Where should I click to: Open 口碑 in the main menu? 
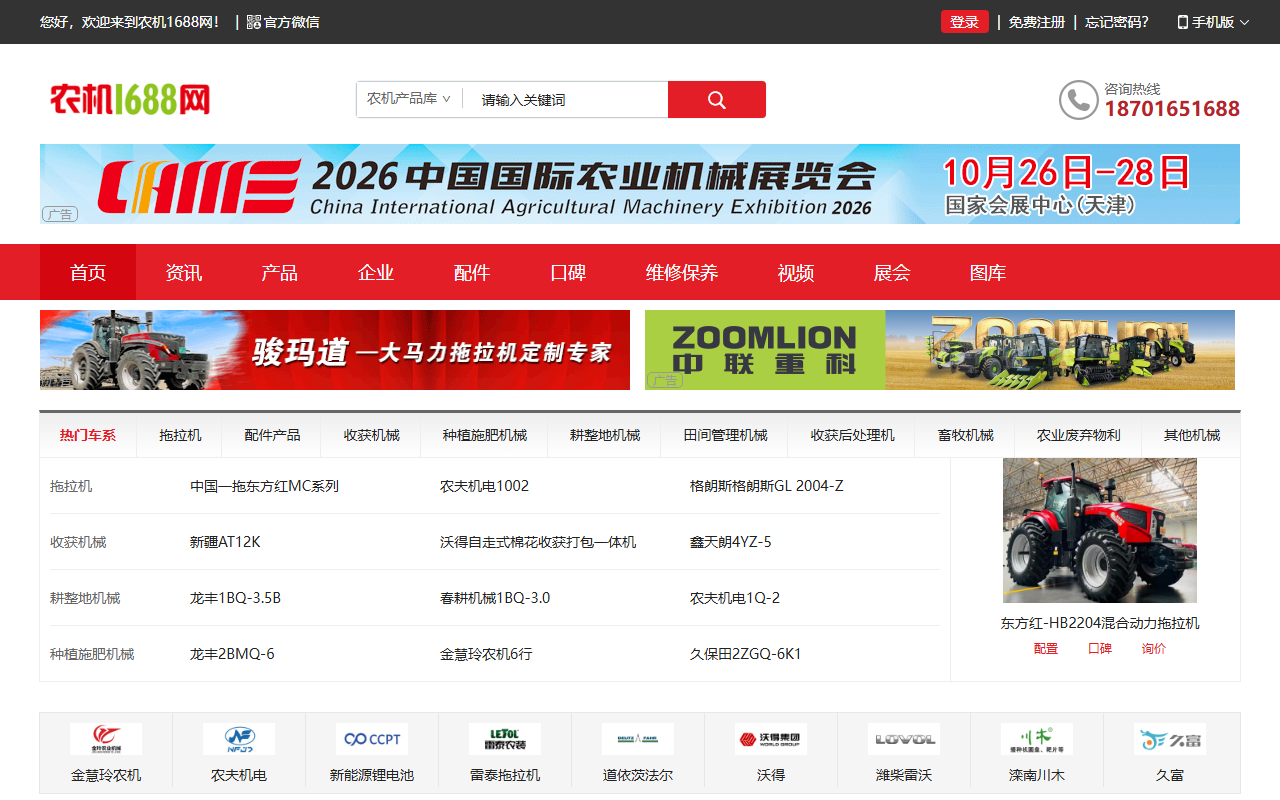tap(568, 272)
